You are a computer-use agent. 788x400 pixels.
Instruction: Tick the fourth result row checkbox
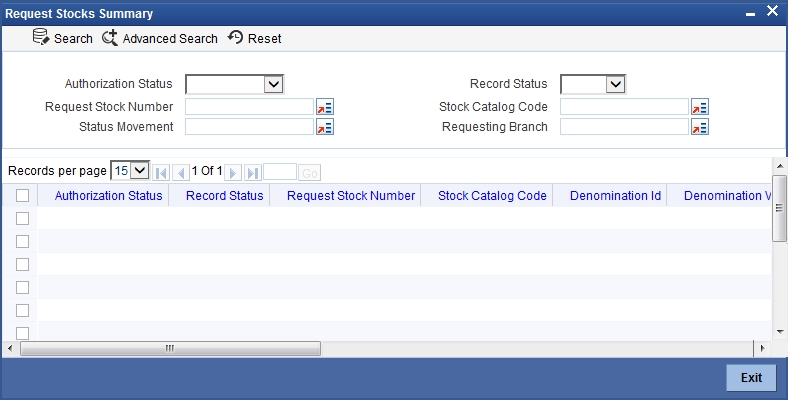pos(22,287)
